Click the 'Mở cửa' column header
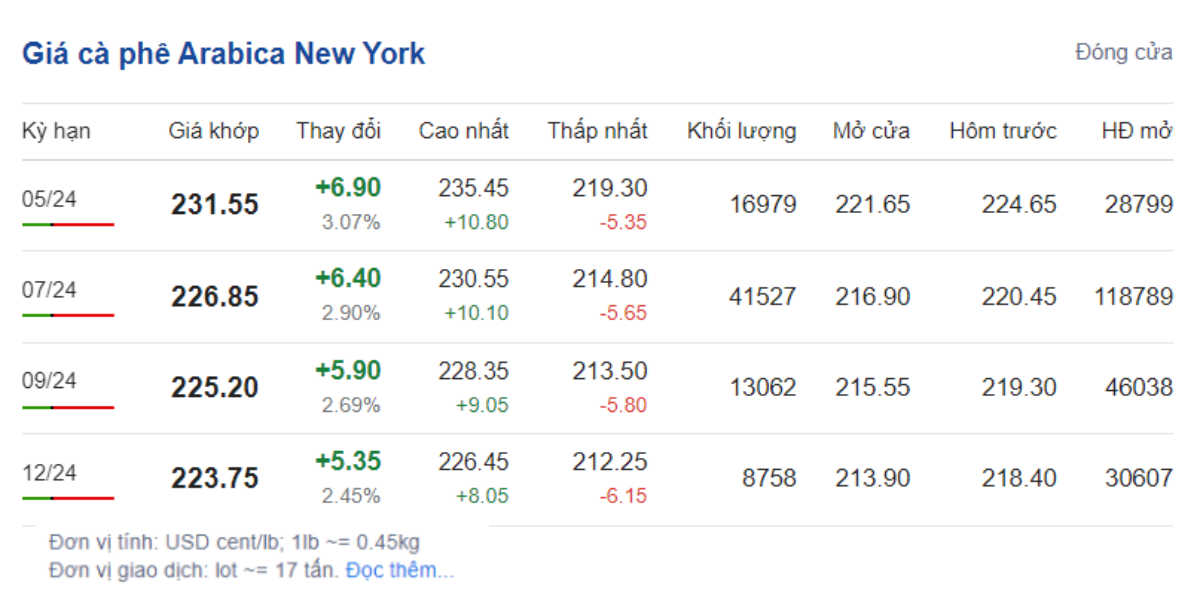Screen dimensions: 1200x600 [x=871, y=131]
